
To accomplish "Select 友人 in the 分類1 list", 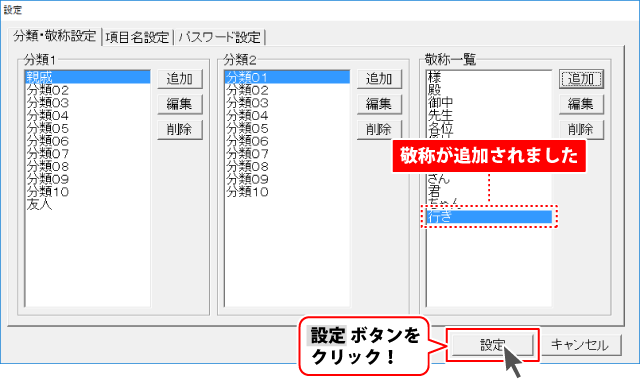I will (x=88, y=204).
